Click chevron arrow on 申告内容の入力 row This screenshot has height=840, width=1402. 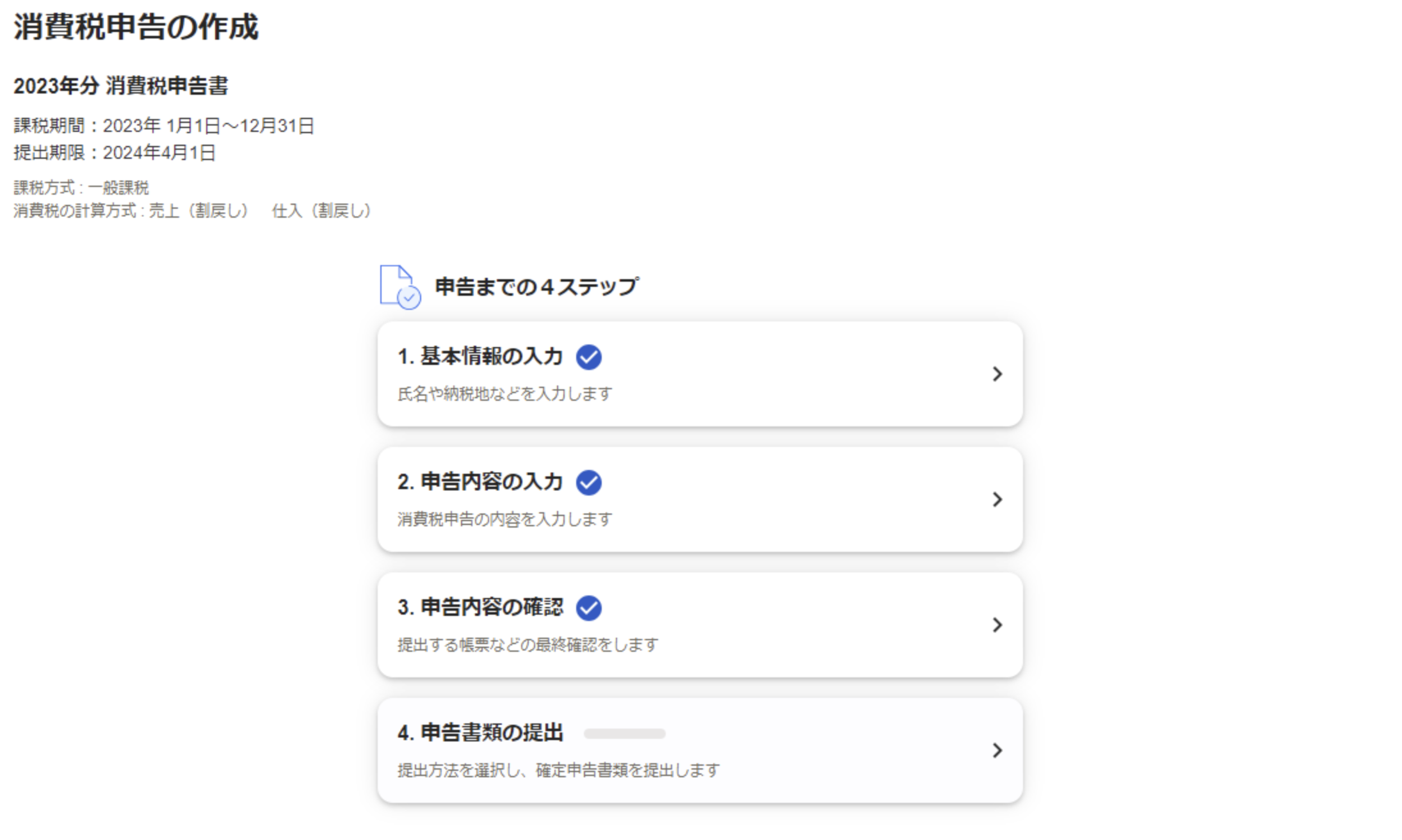coord(997,499)
